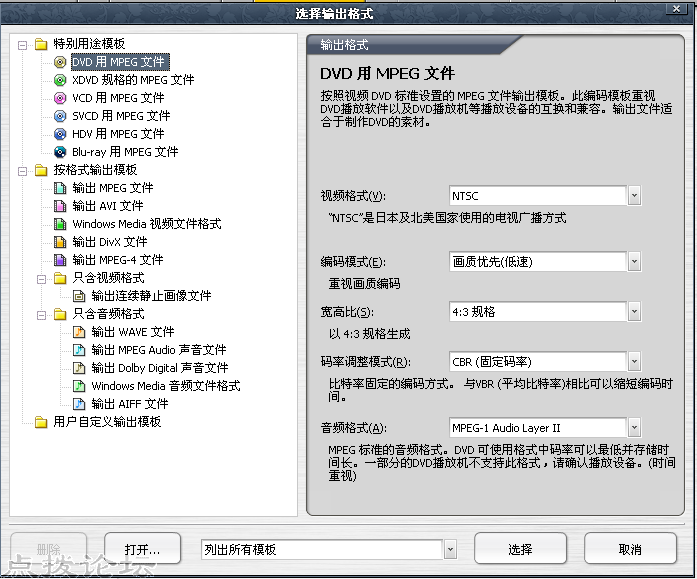This screenshot has width=697, height=579.
Task: Click the 特别用途模板 folder icon
Action: pyautogui.click(x=41, y=44)
